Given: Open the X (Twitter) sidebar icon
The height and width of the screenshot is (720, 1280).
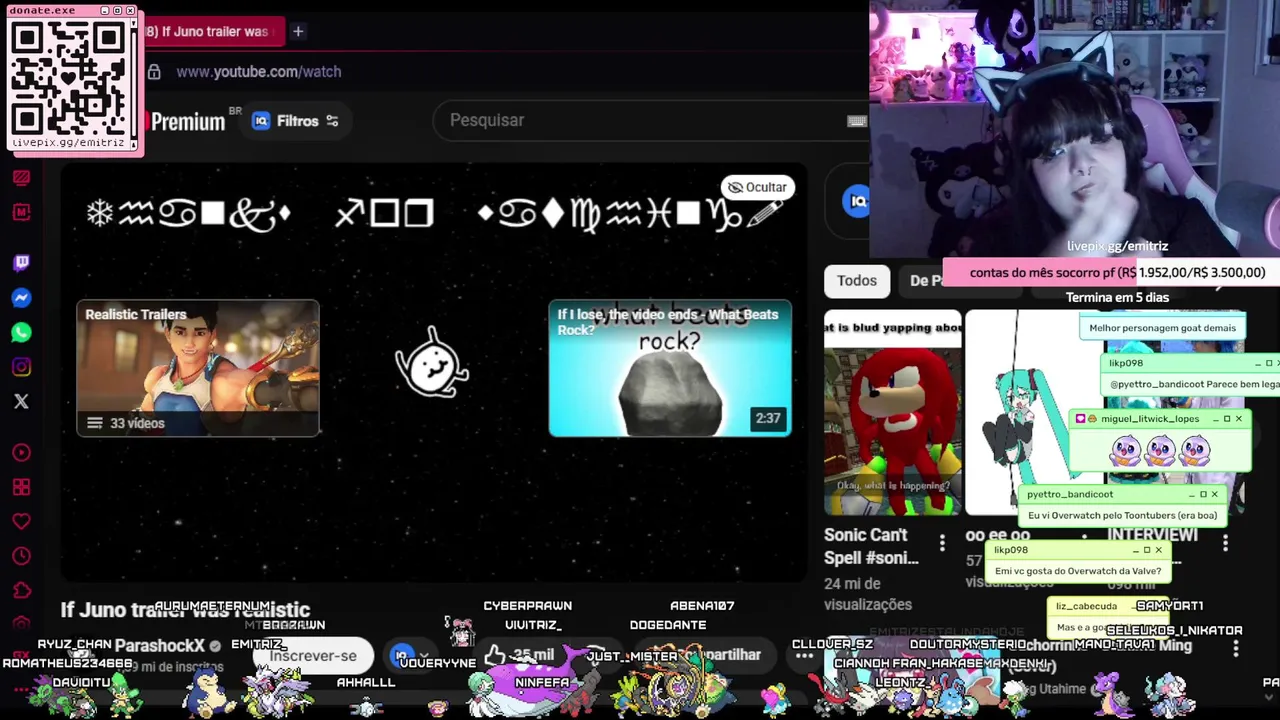Looking at the screenshot, I should click(x=21, y=401).
